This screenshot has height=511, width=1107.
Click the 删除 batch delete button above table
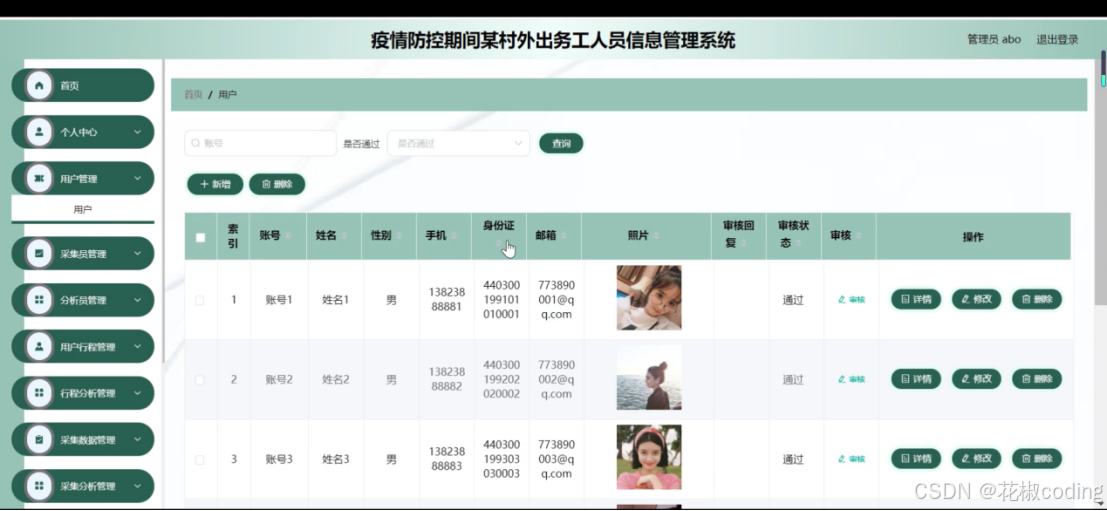(277, 184)
